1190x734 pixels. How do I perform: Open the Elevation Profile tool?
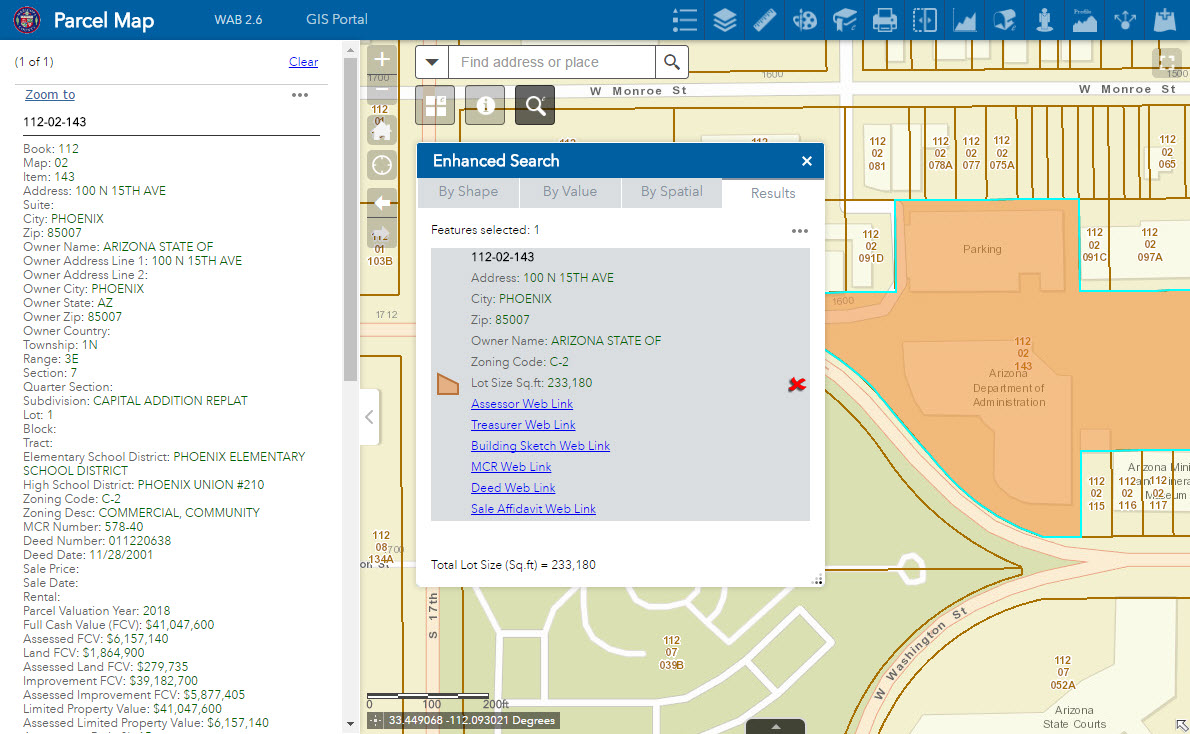pos(1085,20)
